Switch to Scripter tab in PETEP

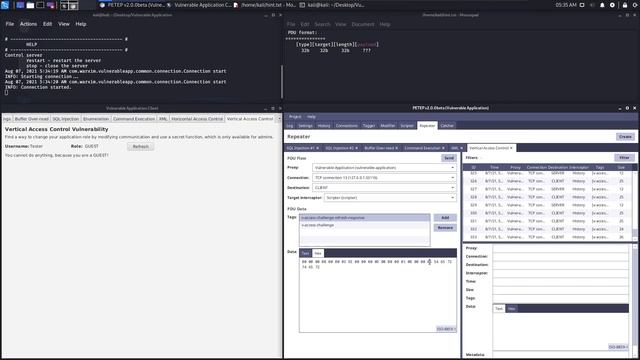[407, 126]
